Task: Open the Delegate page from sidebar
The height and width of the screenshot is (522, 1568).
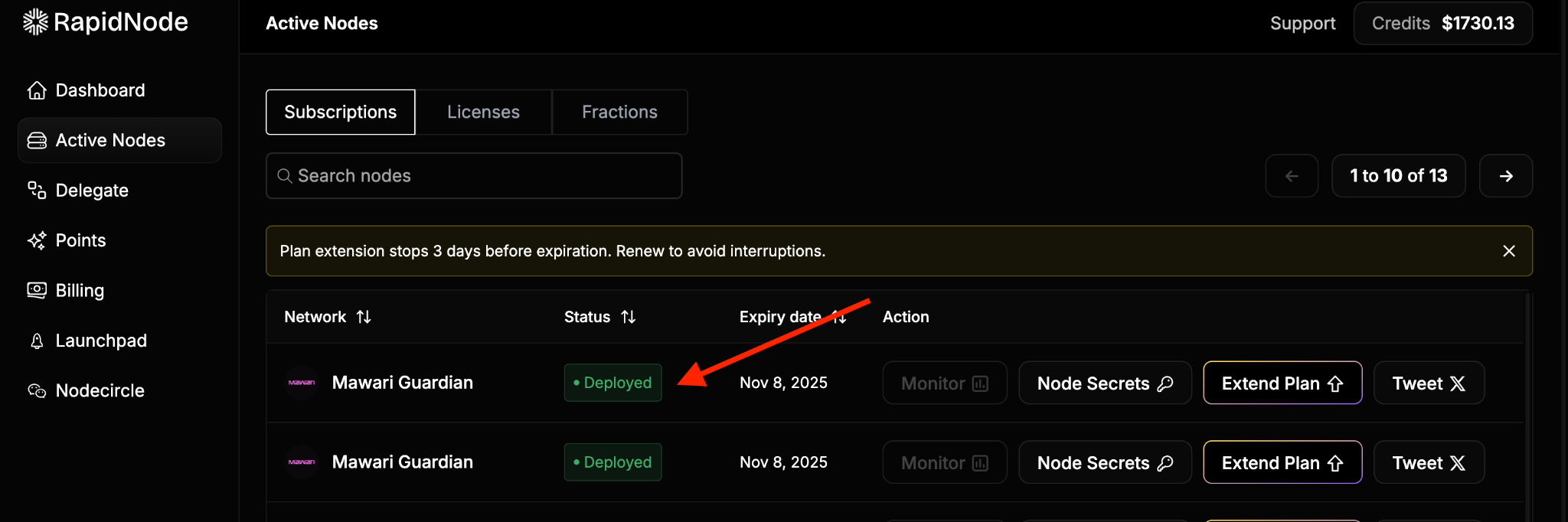Action: pos(91,191)
